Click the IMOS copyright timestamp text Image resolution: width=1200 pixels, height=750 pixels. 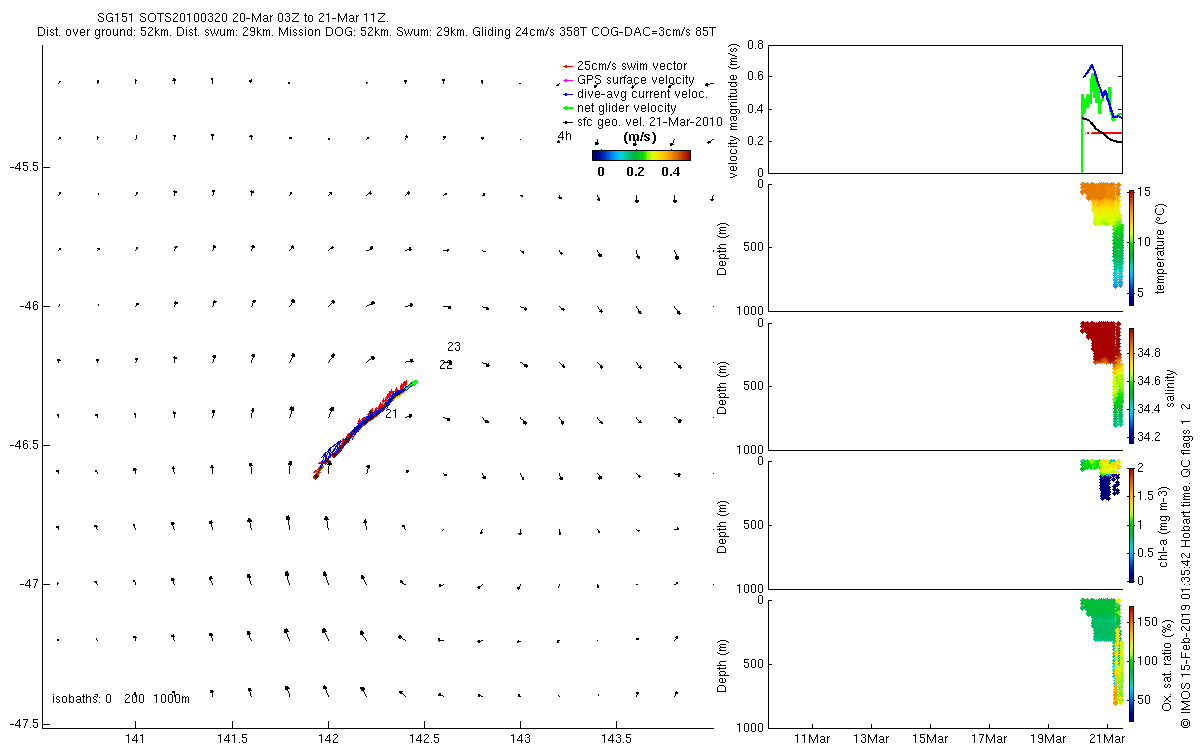click(x=1186, y=565)
